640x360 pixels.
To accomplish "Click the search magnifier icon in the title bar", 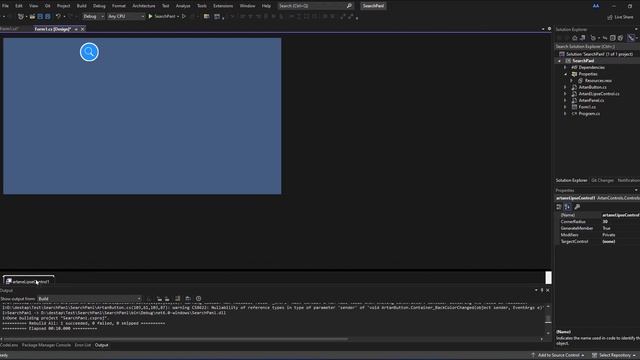I will [x=349, y=6].
